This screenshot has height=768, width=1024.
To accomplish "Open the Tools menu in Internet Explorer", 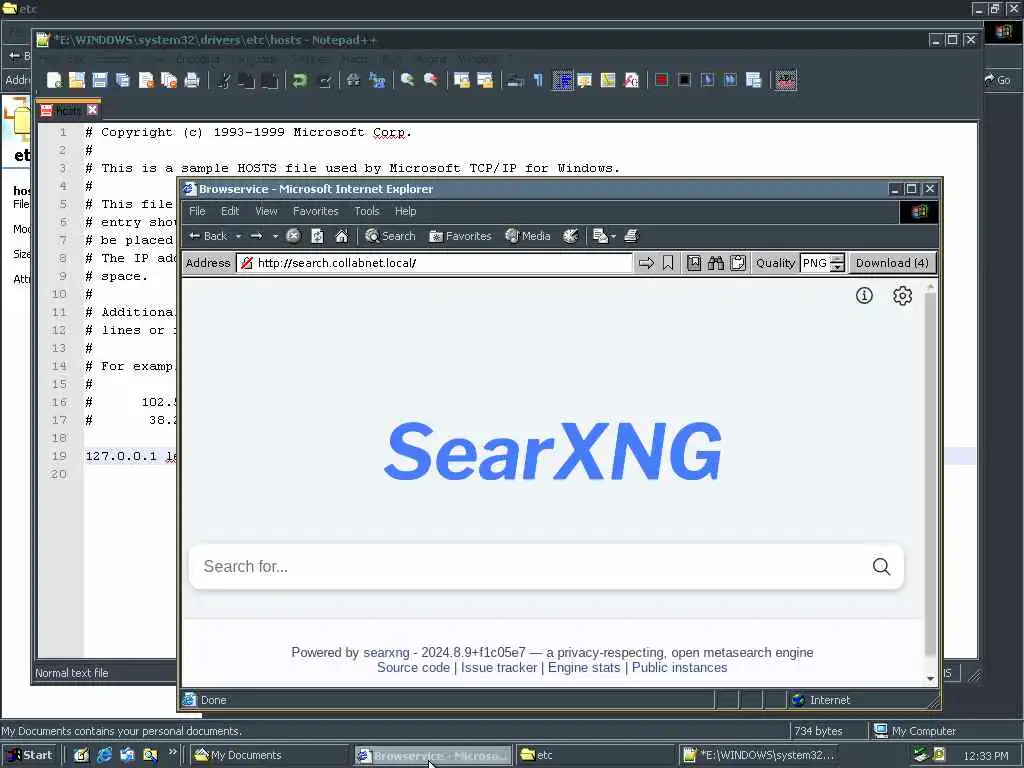I will 367,211.
